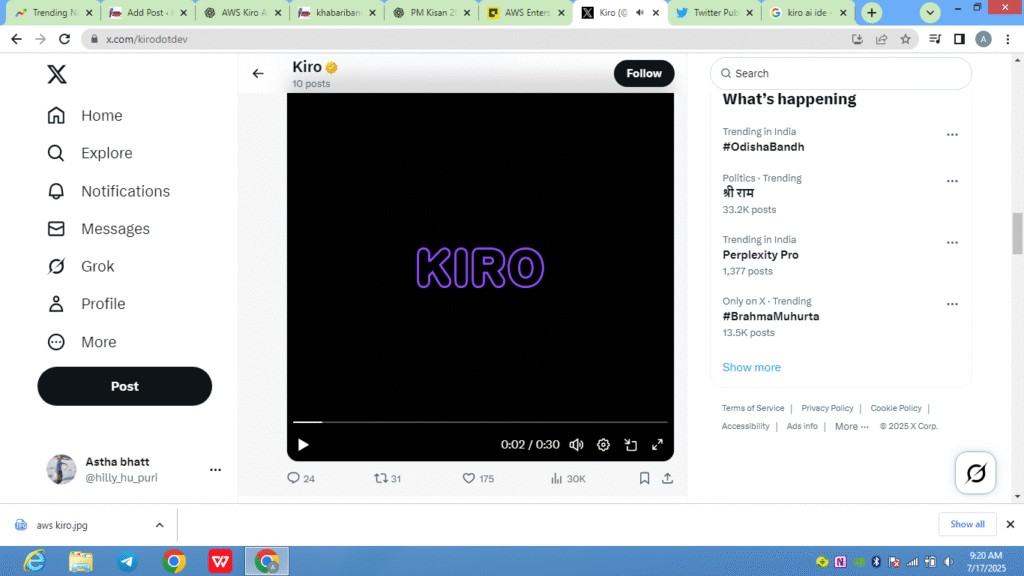Open Cookie Policy link
The image size is (1024, 576).
895,408
